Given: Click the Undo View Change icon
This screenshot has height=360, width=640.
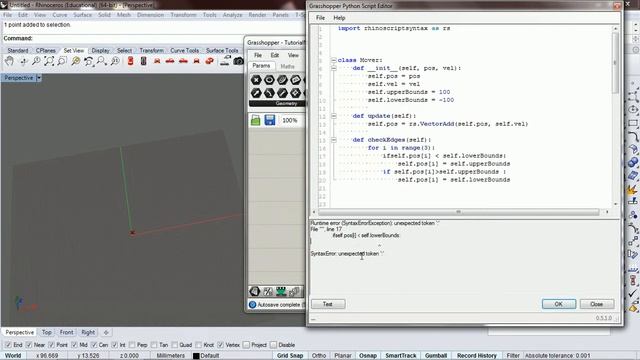Looking at the screenshot, I should (x=89, y=61).
